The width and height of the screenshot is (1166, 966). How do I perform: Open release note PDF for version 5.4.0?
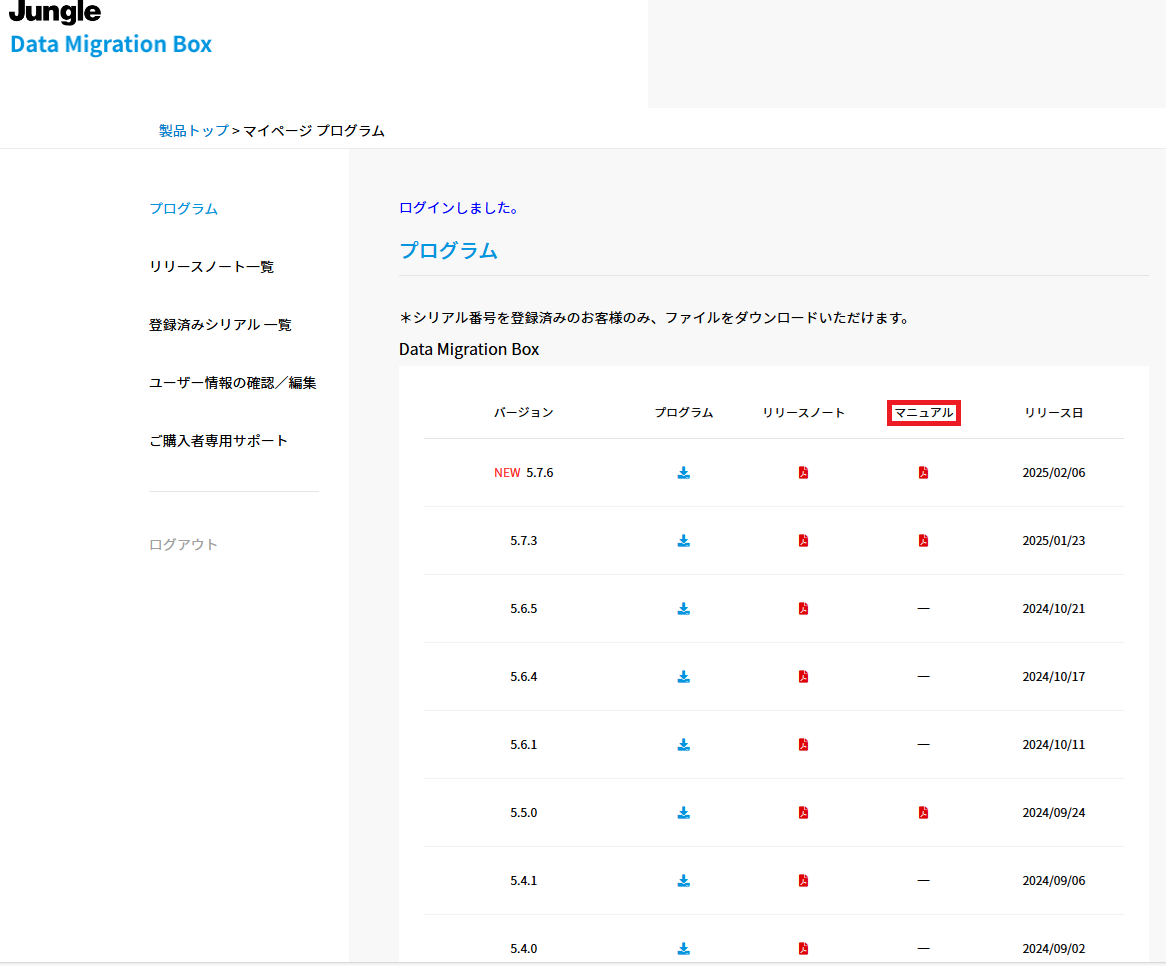tap(803, 949)
